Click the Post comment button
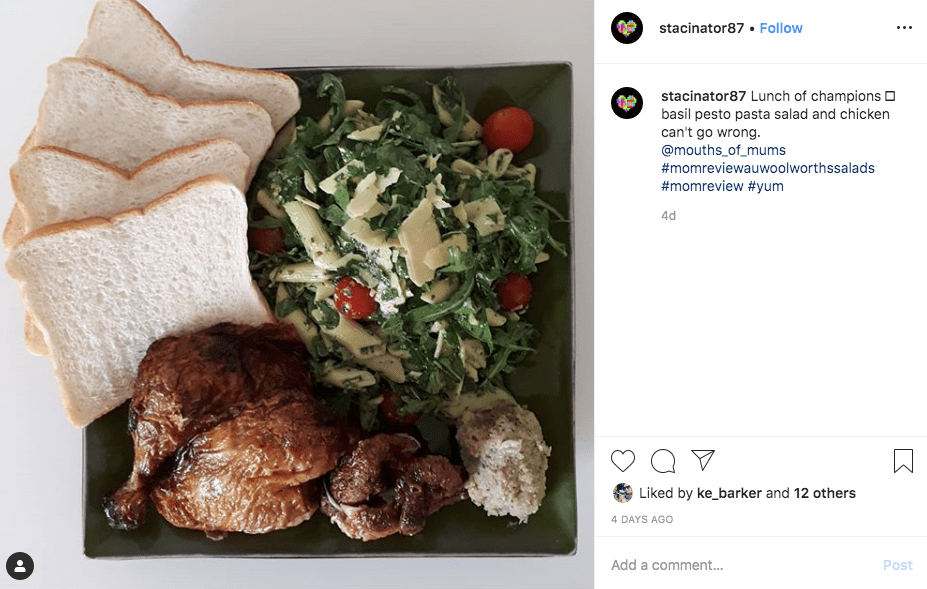The image size is (927, 589). pos(897,565)
